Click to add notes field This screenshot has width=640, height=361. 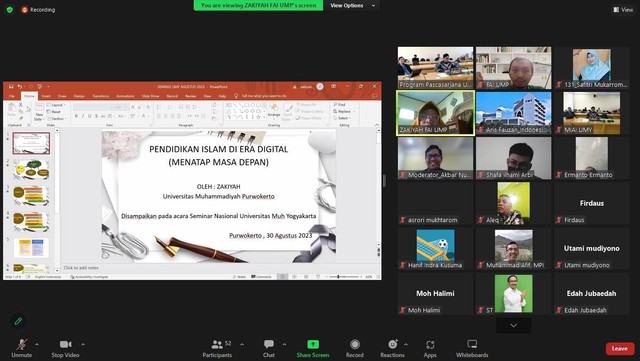coord(81,268)
